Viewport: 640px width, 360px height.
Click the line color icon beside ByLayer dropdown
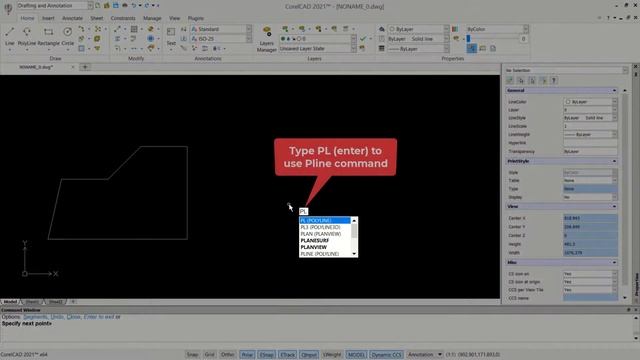(x=382, y=29)
